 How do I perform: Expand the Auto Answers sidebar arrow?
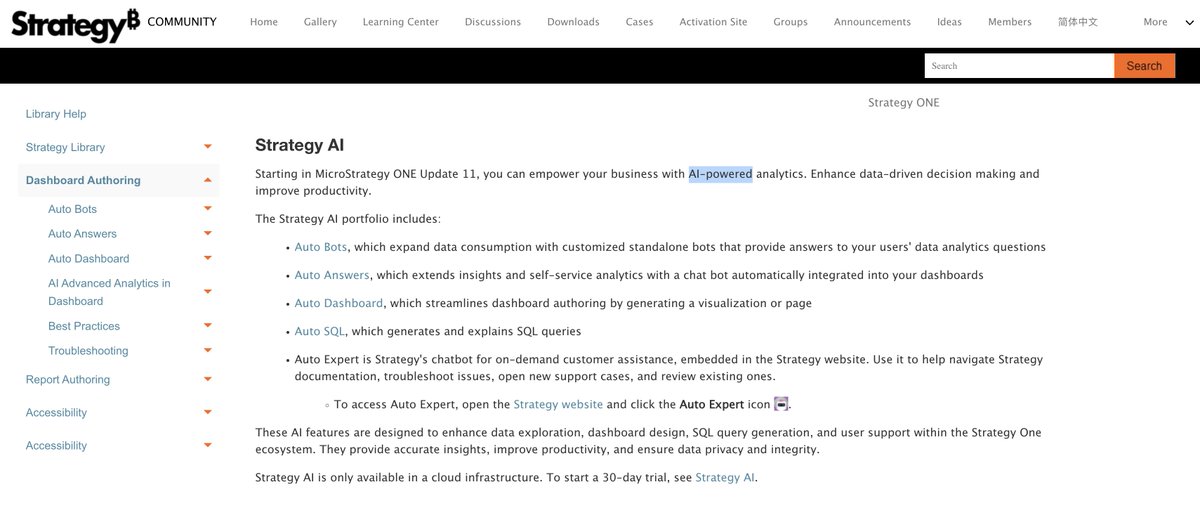(208, 234)
